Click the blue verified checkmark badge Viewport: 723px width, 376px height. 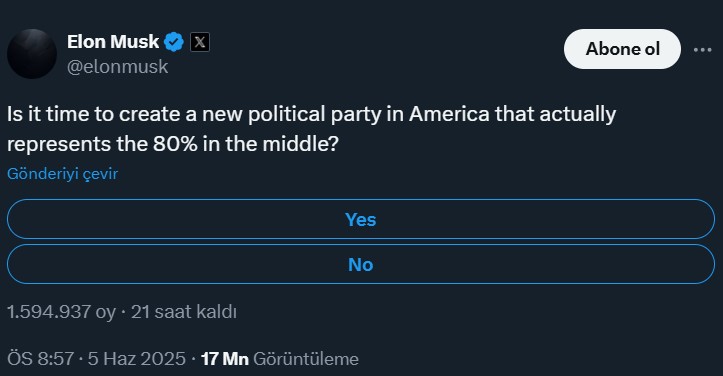[174, 42]
